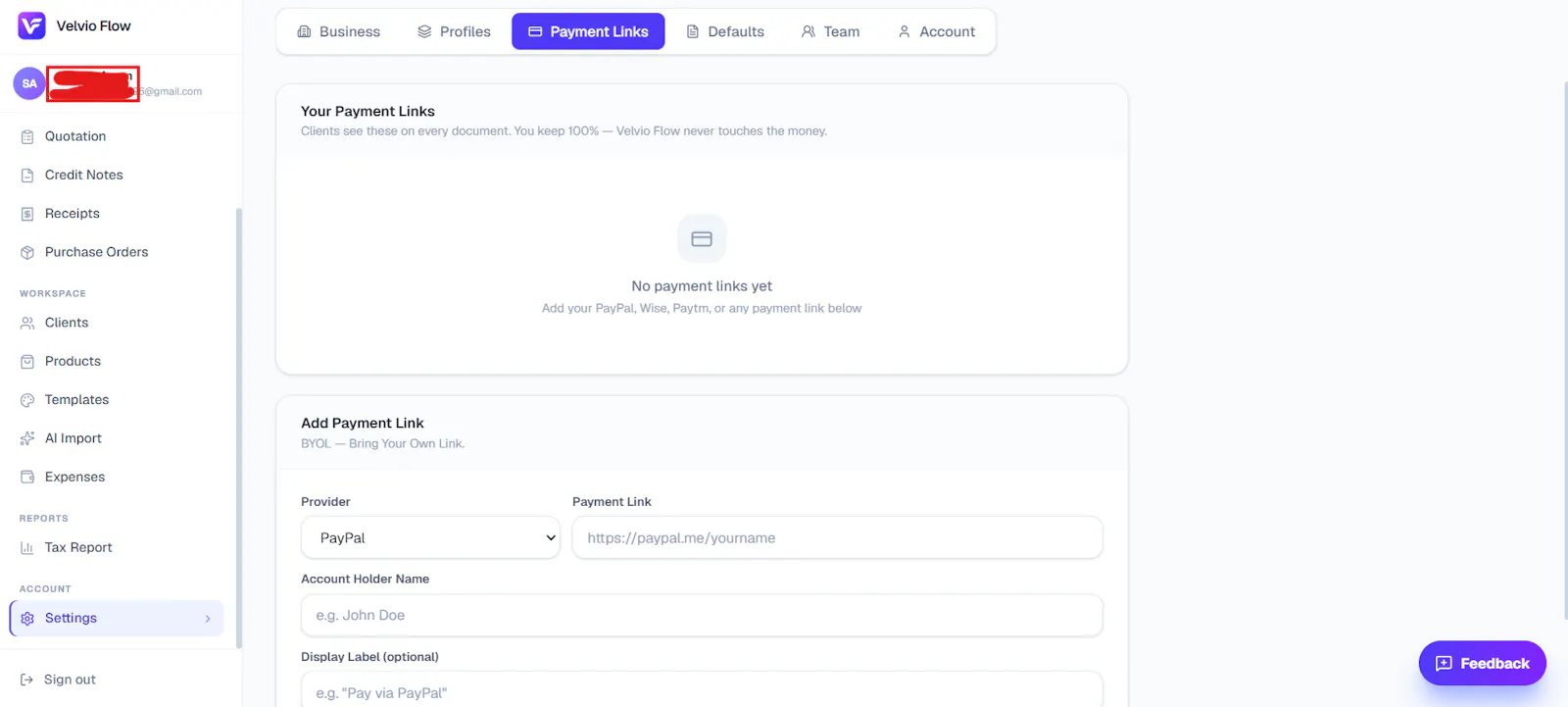Go to the Team tab
This screenshot has height=707, width=1568.
[x=831, y=31]
